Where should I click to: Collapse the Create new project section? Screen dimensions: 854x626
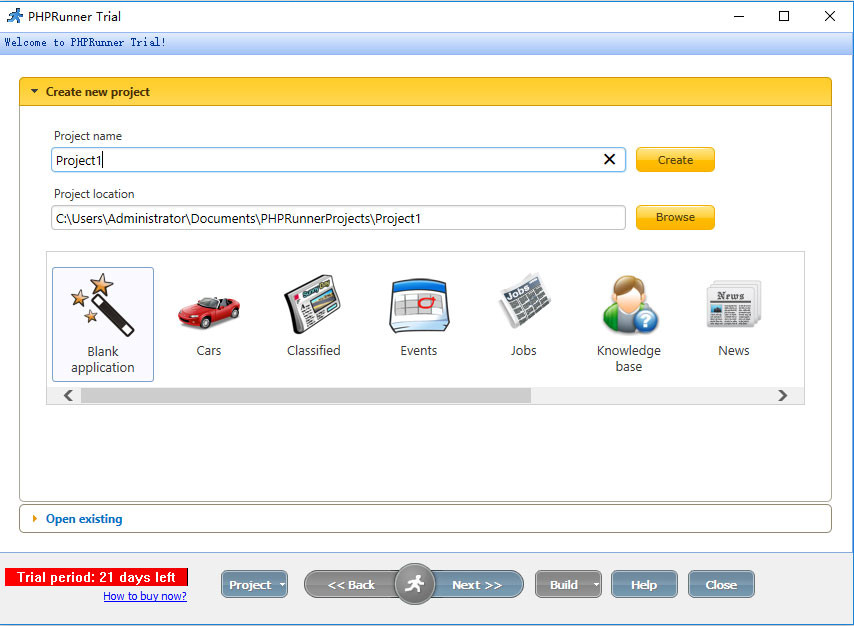(35, 92)
